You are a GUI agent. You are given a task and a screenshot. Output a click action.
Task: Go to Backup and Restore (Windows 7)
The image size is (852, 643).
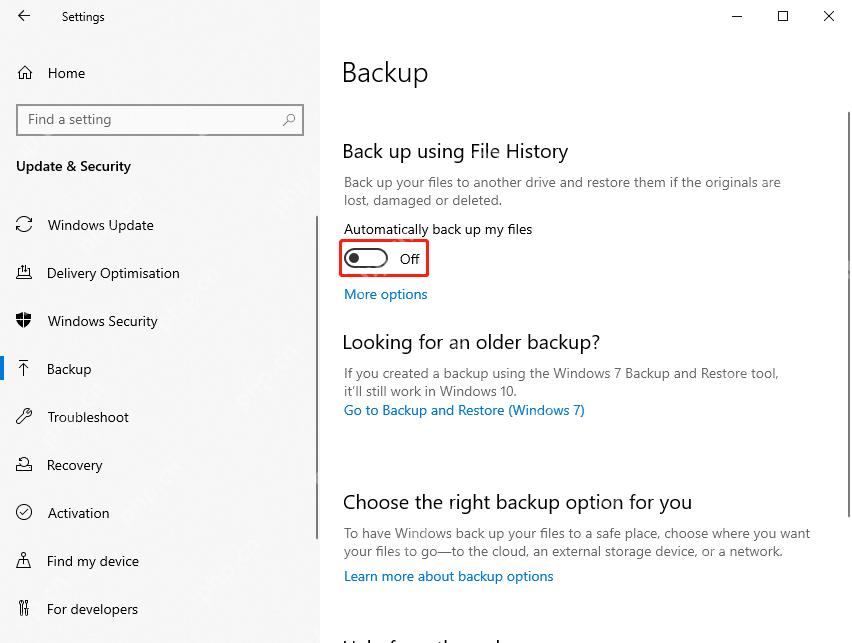click(x=464, y=410)
